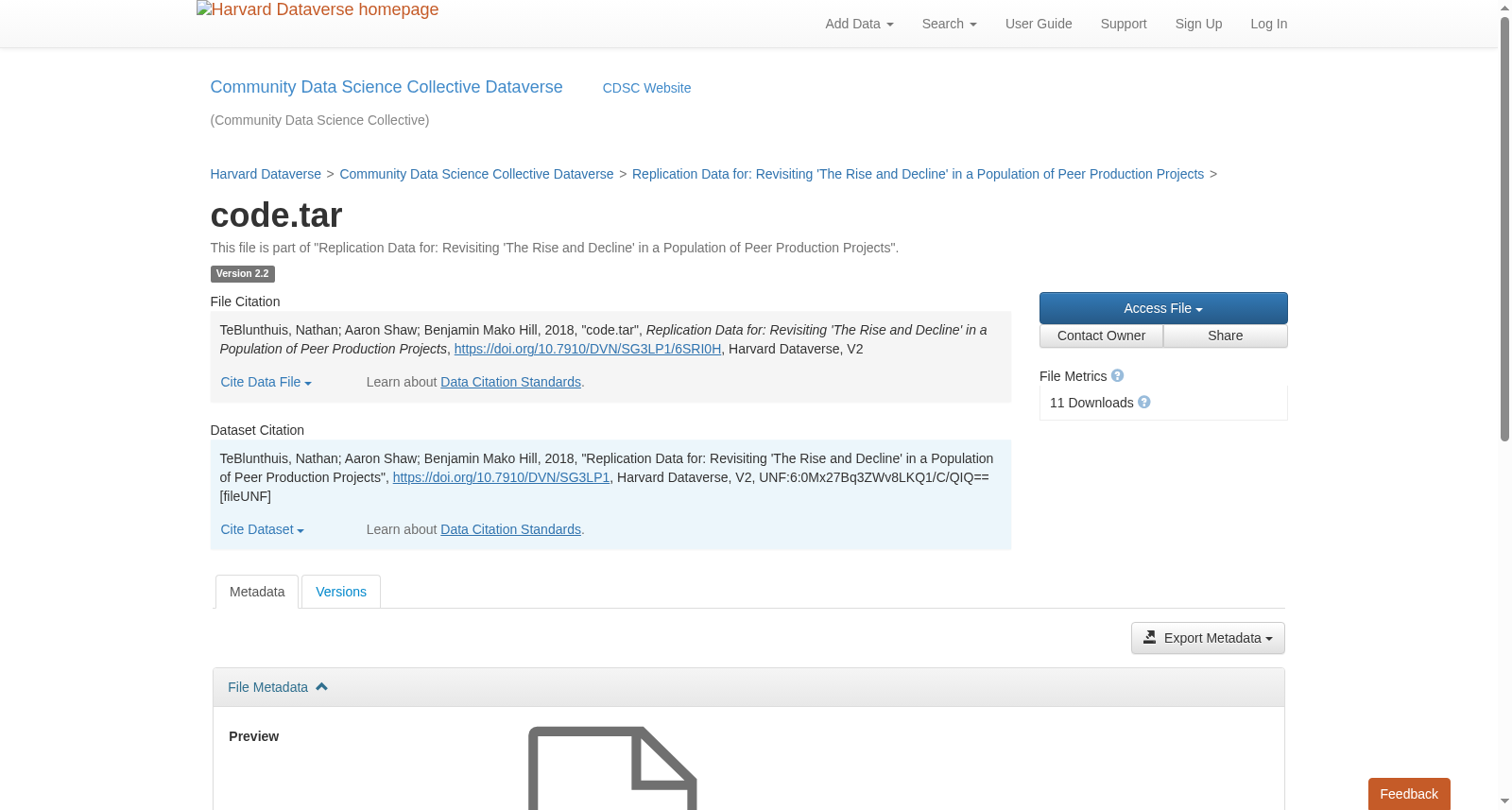Go to Harvard Dataverse breadcrumb link
This screenshot has width=1512, height=810.
pyautogui.click(x=266, y=174)
